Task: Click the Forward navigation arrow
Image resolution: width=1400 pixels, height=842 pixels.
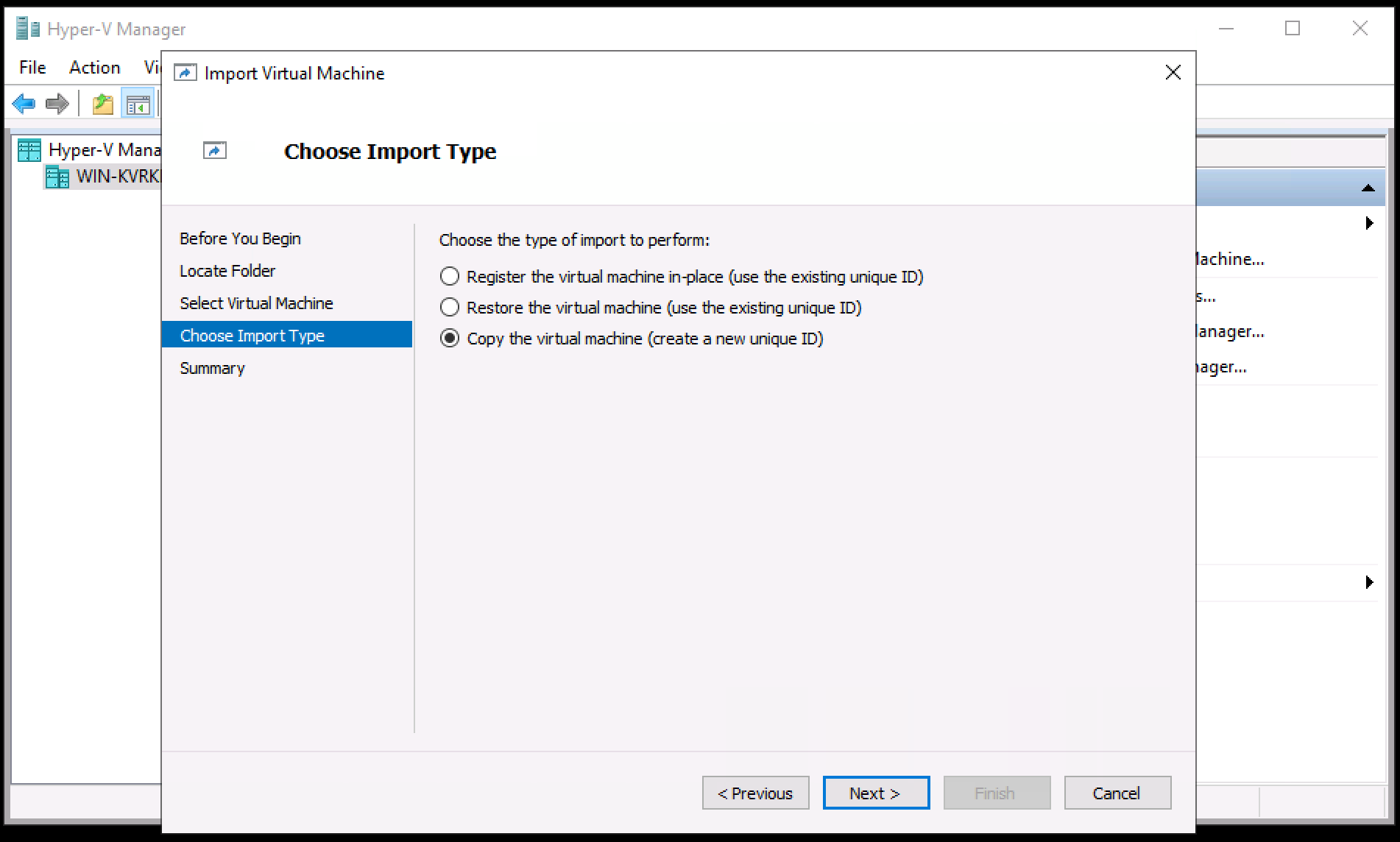Action: point(56,103)
